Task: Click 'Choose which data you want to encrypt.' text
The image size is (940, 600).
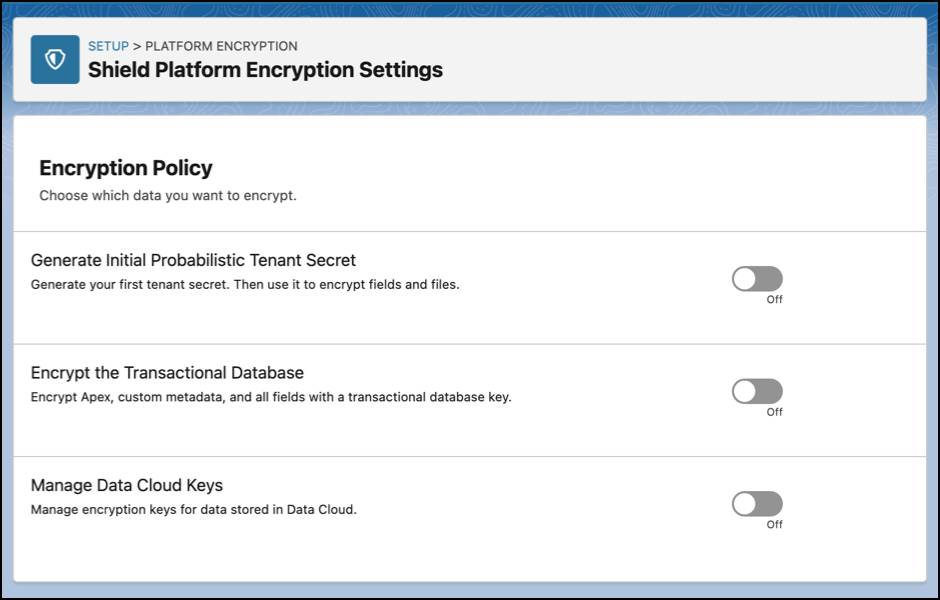Action: pos(168,195)
